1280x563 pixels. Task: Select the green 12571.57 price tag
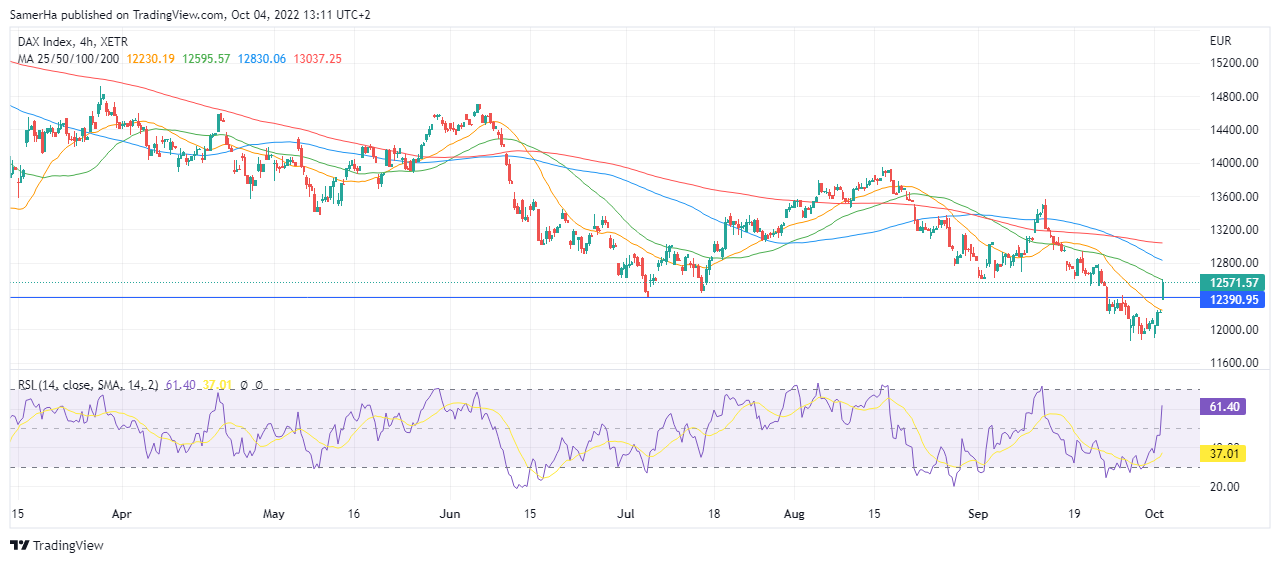click(x=1236, y=283)
